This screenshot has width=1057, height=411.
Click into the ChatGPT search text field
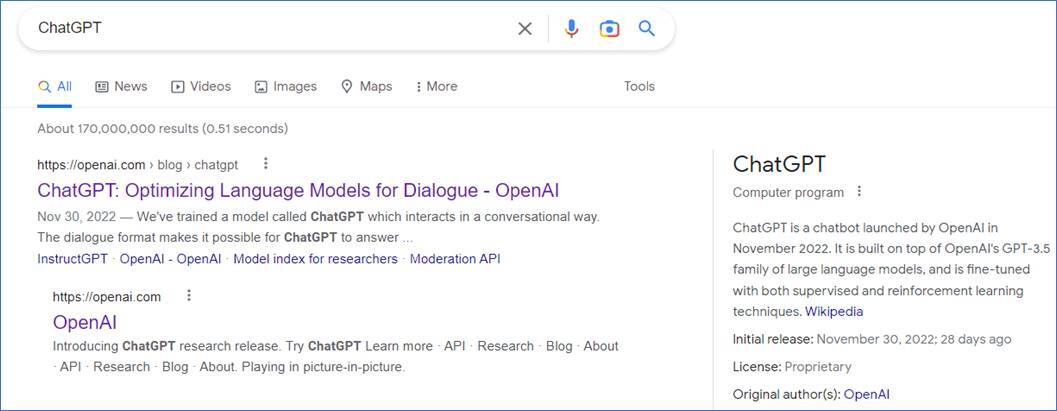point(270,29)
